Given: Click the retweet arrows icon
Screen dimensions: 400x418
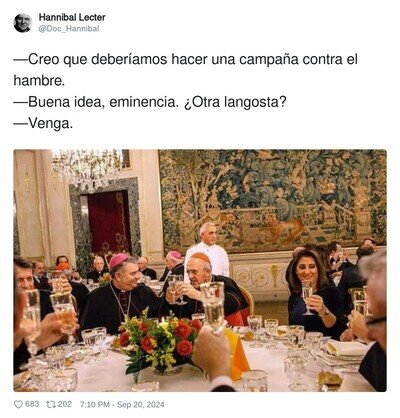Looking at the screenshot, I should pyautogui.click(x=51, y=404).
